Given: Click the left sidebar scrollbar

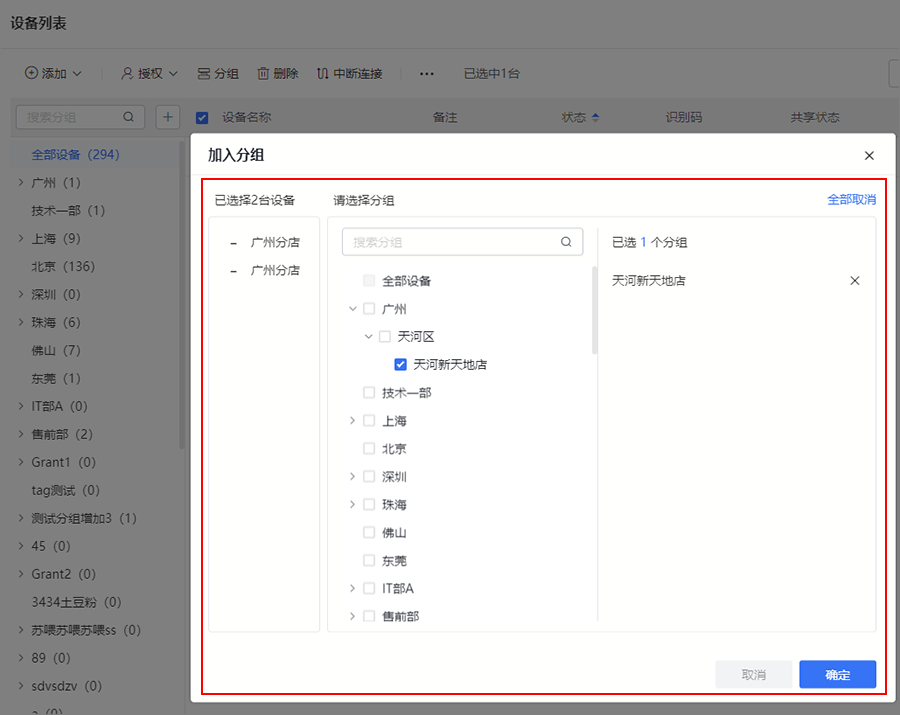Looking at the screenshot, I should click(x=181, y=296).
